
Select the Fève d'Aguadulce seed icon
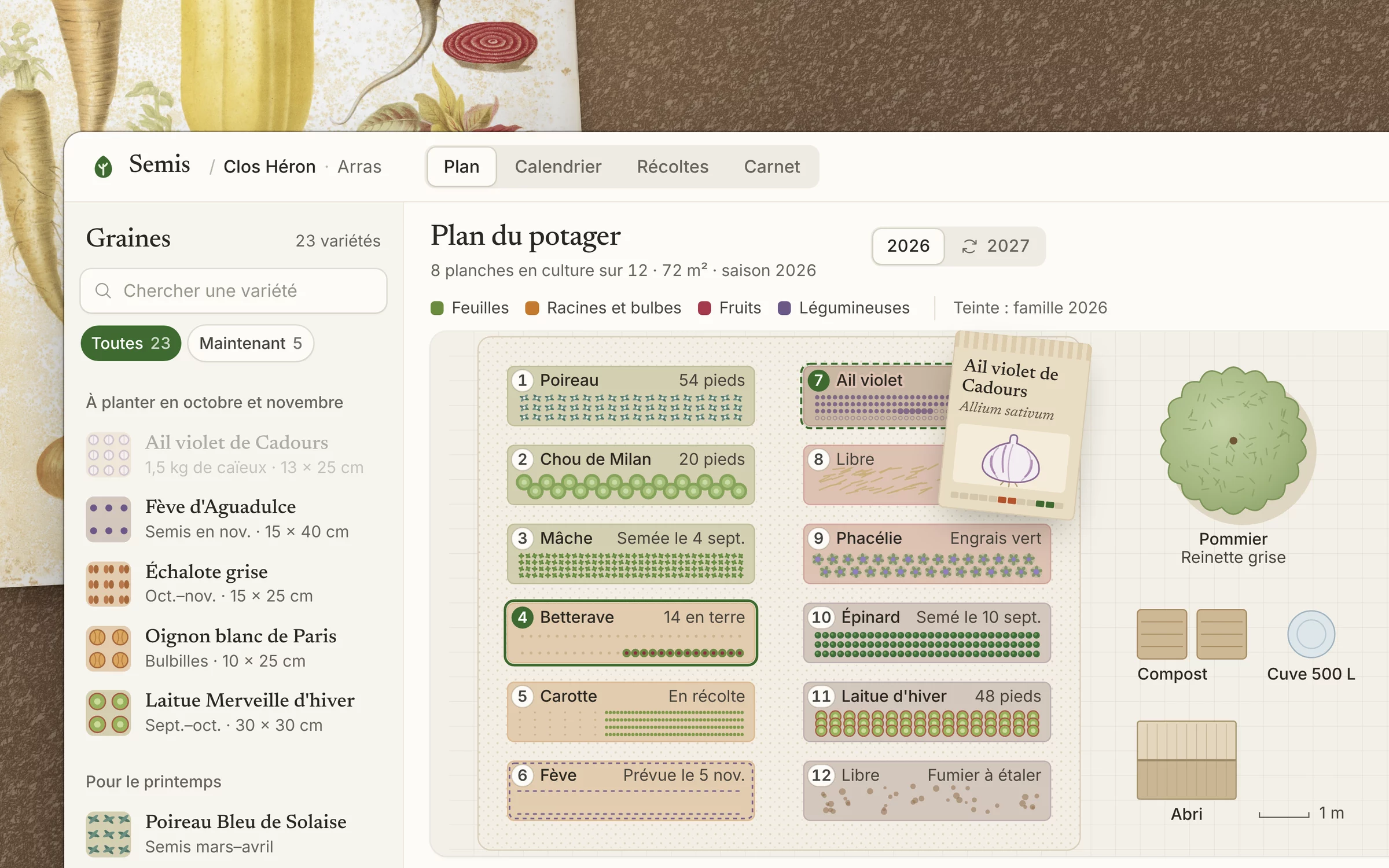point(109,519)
